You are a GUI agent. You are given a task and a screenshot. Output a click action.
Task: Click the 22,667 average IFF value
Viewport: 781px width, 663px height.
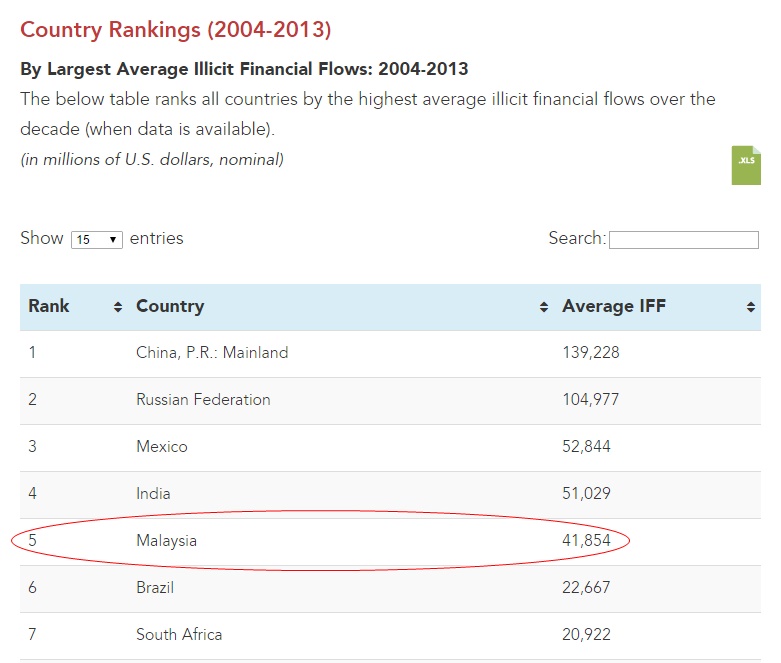(586, 587)
